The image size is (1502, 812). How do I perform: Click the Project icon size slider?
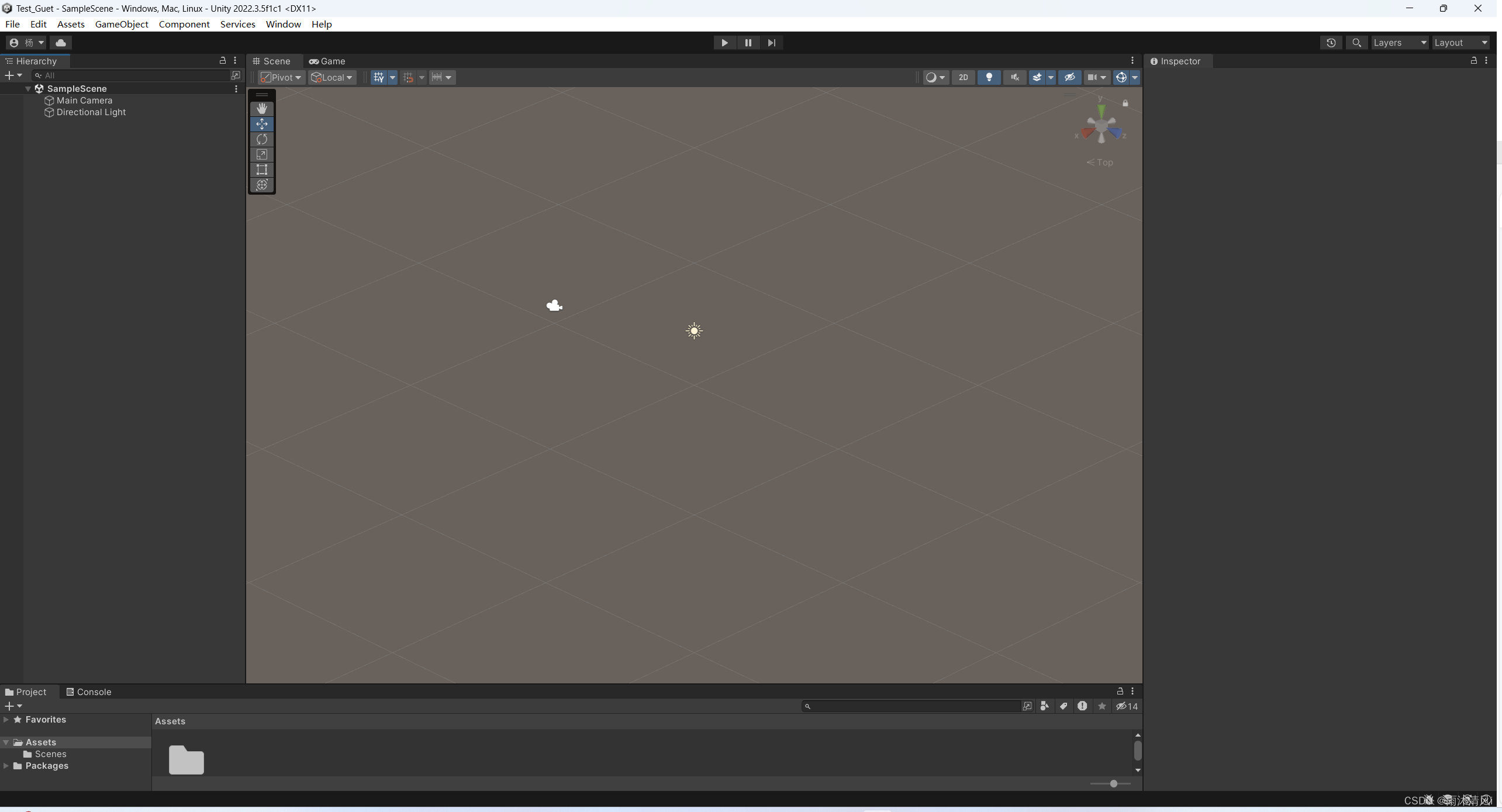1113,783
